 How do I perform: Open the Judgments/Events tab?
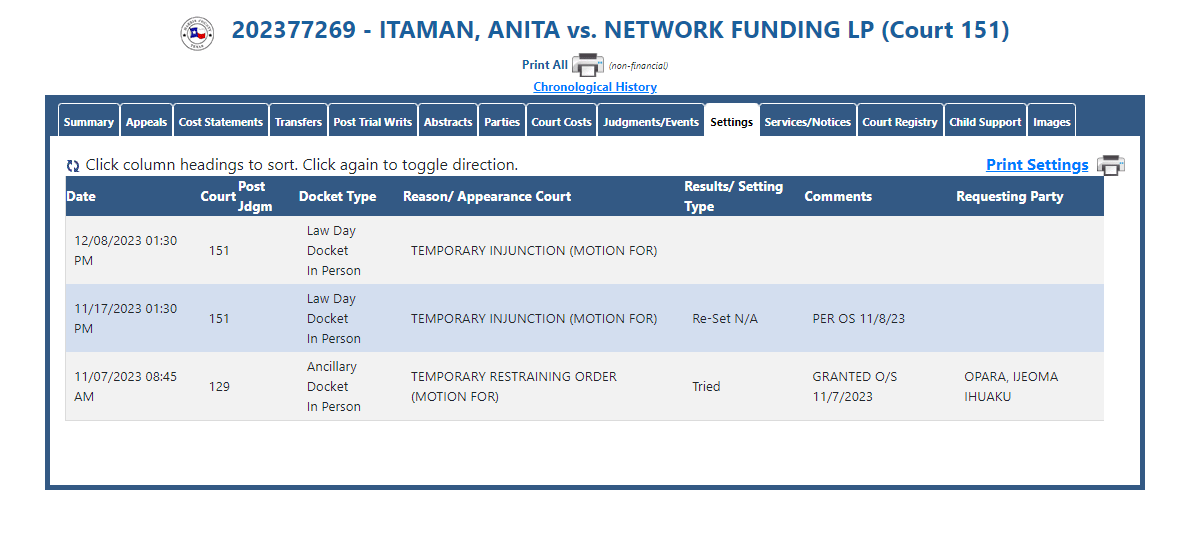tap(651, 121)
